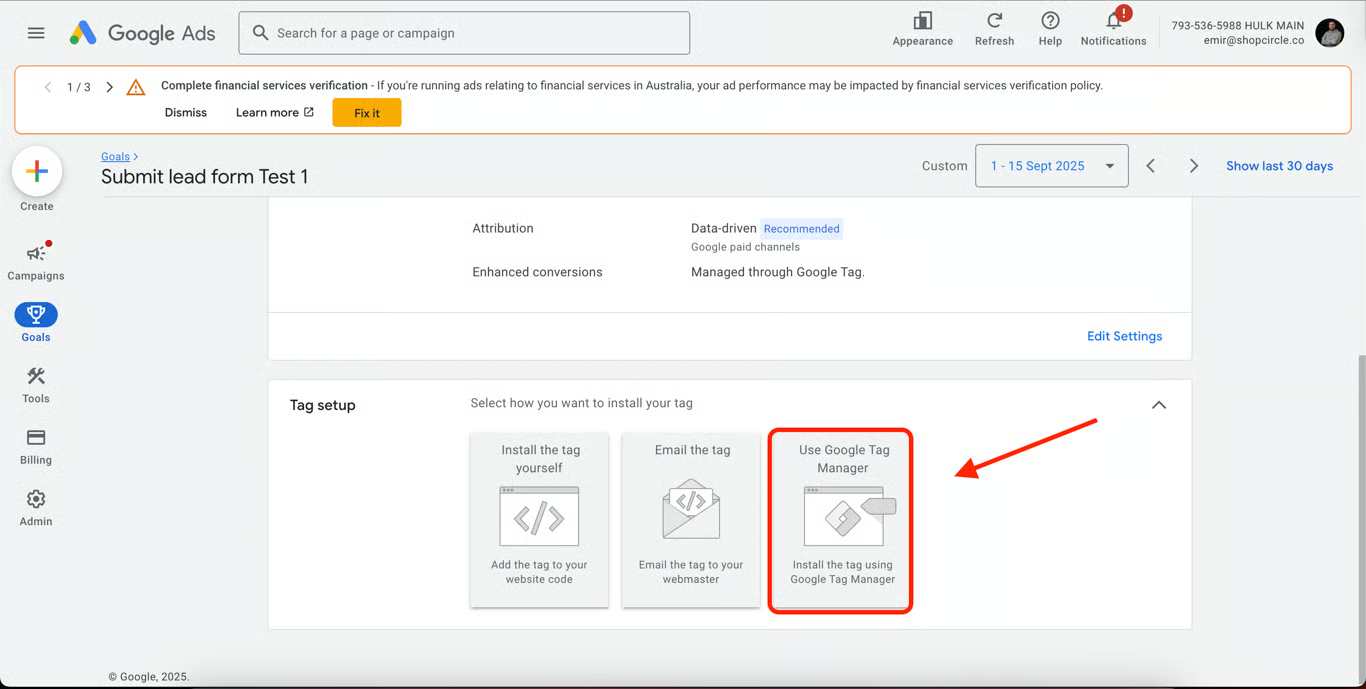Open the hamburger main menu
The height and width of the screenshot is (689, 1366).
tap(36, 33)
